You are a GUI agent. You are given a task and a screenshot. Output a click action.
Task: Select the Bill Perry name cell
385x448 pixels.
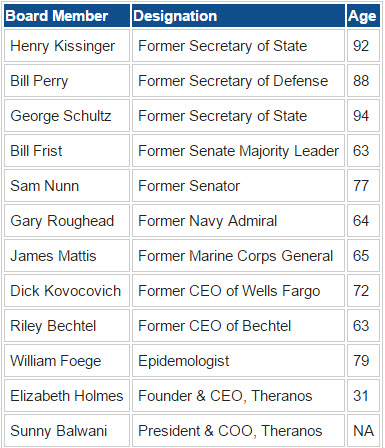(x=67, y=81)
